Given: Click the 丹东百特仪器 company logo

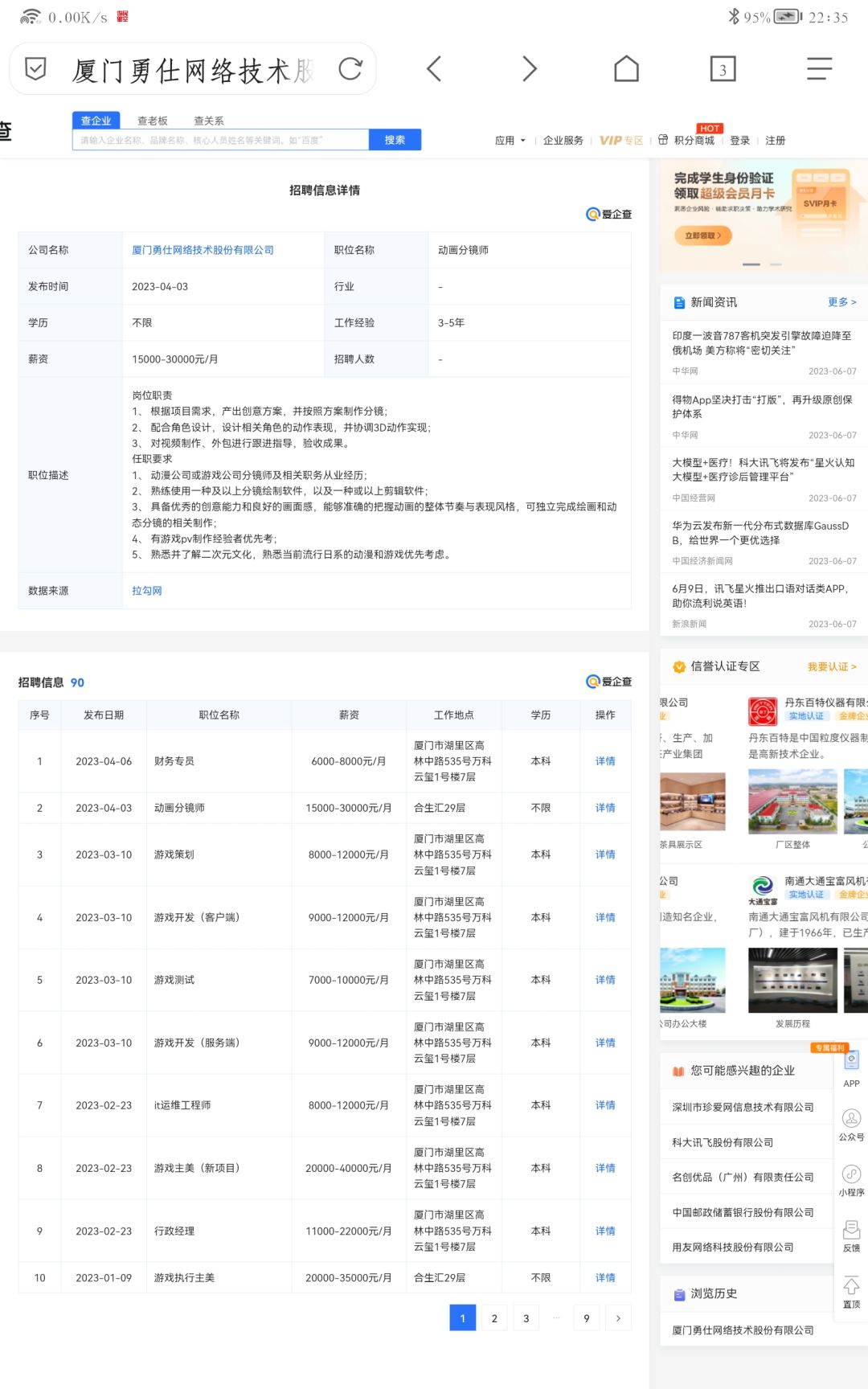Looking at the screenshot, I should 763,711.
